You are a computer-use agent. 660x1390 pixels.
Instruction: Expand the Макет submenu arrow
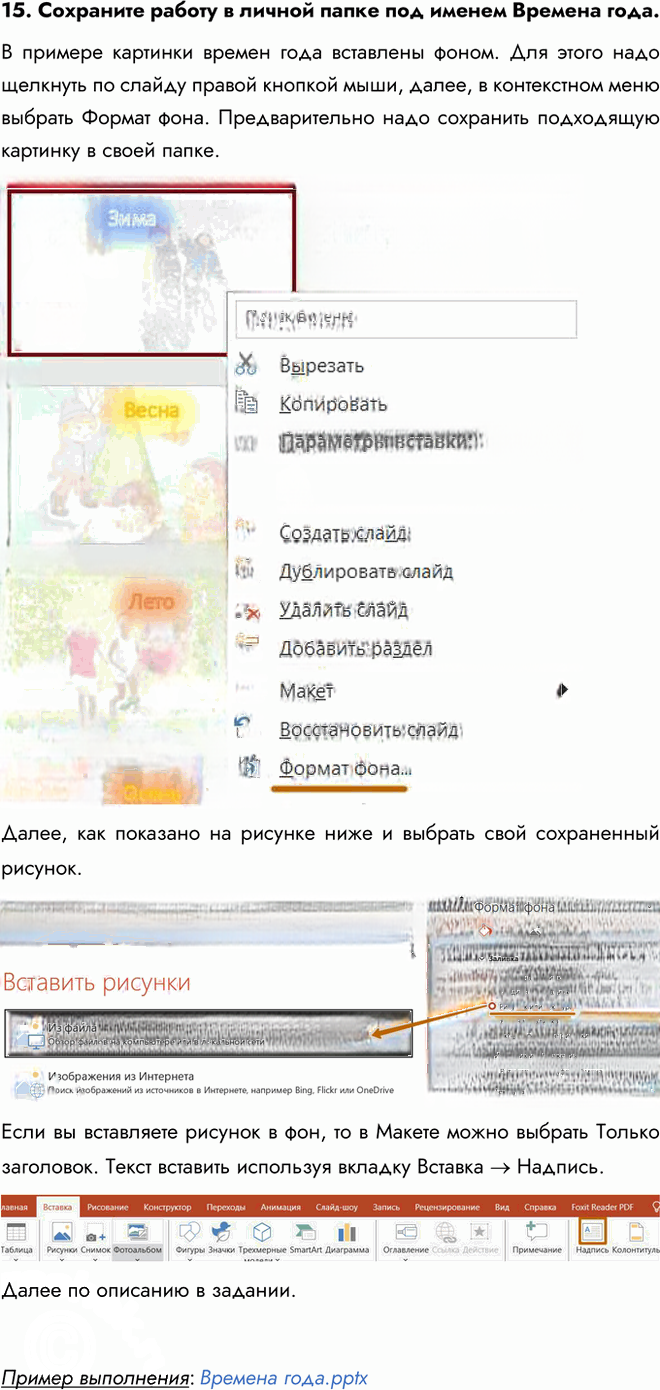(562, 690)
